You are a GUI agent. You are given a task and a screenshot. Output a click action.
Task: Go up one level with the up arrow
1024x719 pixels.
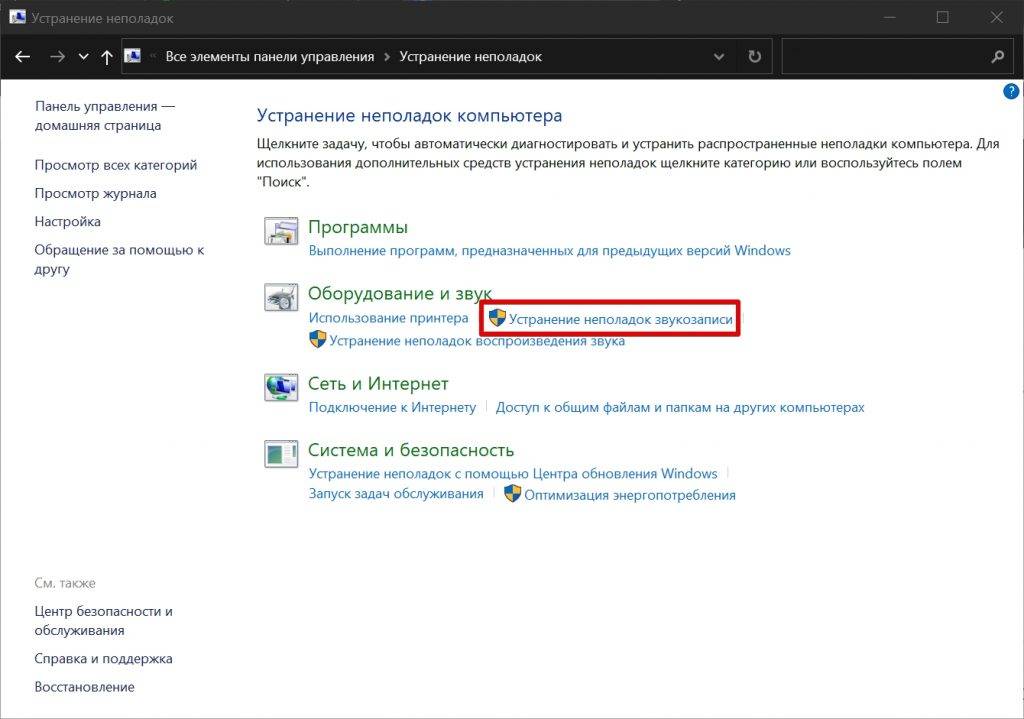[107, 57]
